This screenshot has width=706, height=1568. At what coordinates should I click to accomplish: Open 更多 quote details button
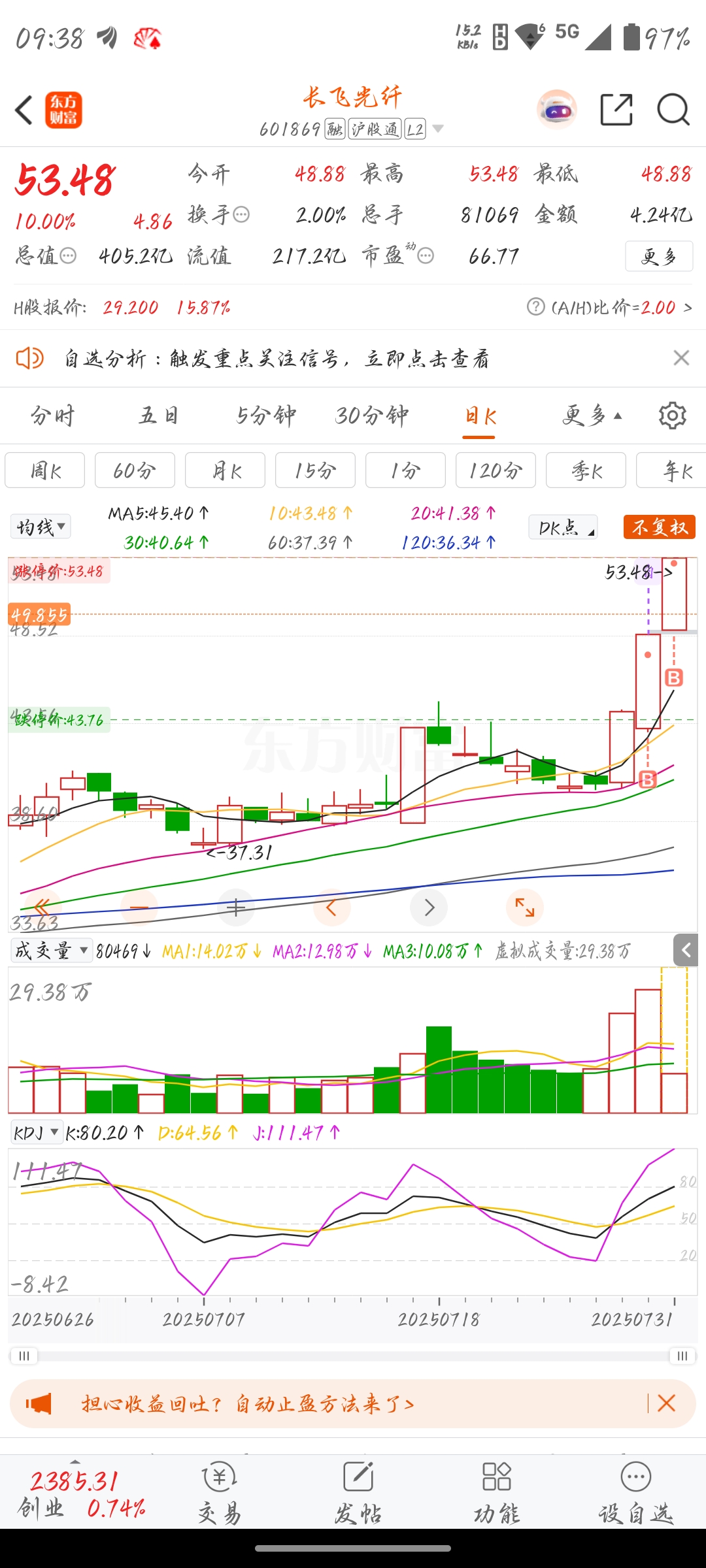[659, 256]
